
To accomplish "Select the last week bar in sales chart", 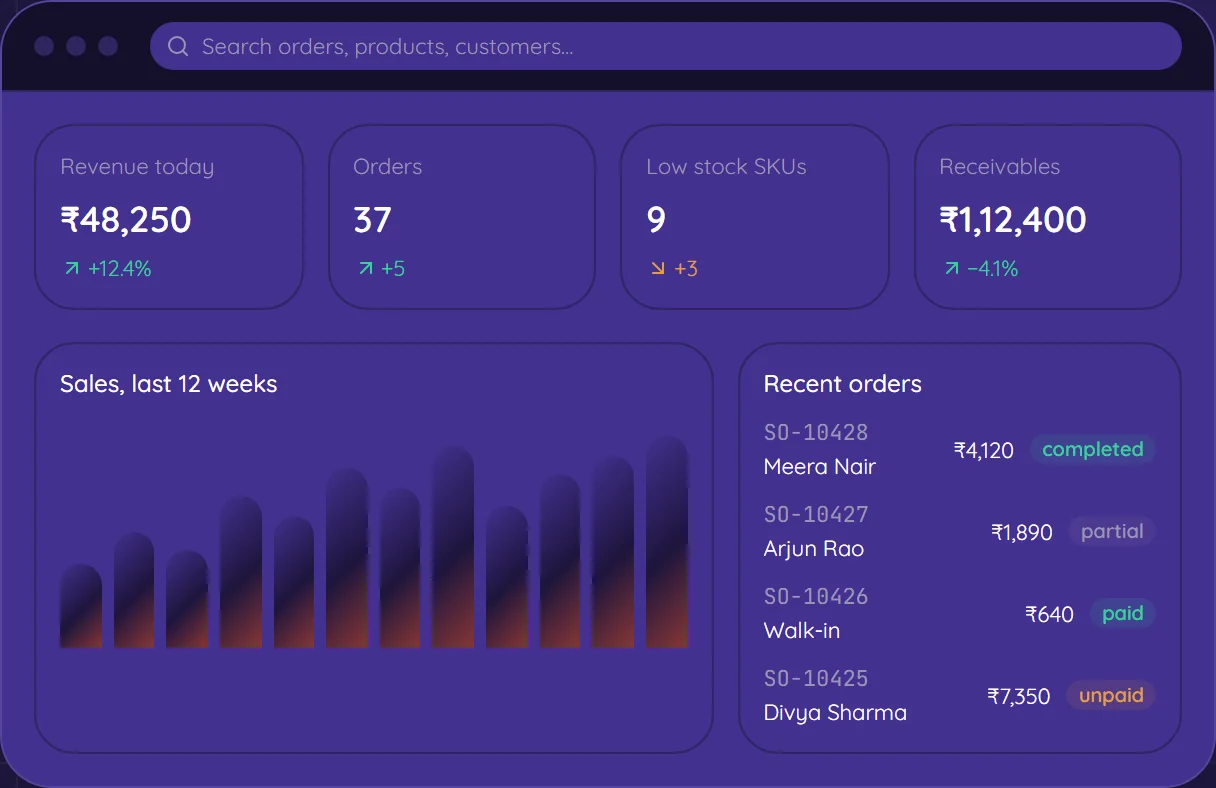I will (x=667, y=542).
